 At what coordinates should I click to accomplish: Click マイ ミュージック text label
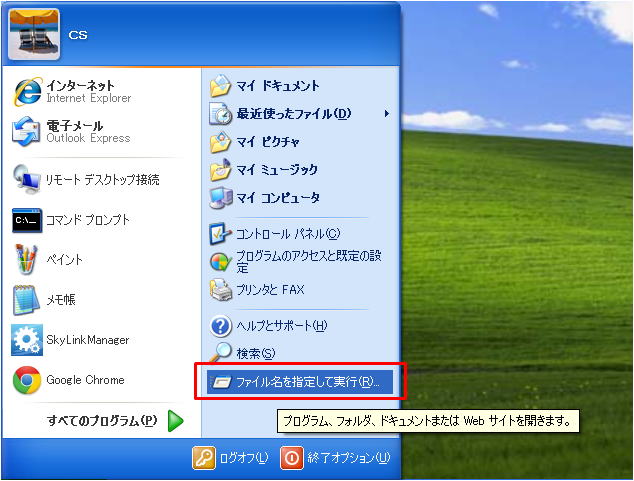pyautogui.click(x=277, y=169)
